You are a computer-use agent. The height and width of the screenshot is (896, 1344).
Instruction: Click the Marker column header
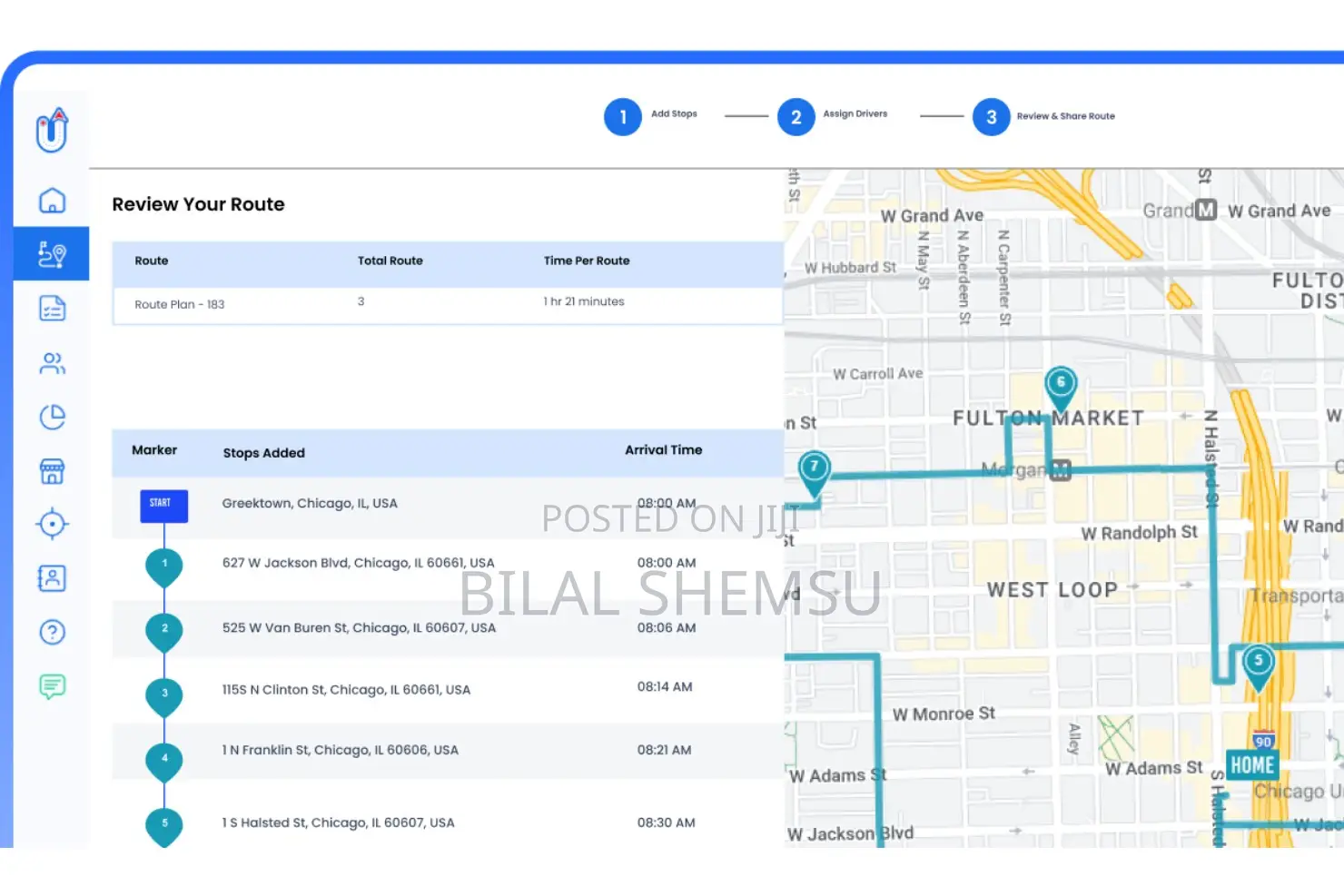coord(154,450)
